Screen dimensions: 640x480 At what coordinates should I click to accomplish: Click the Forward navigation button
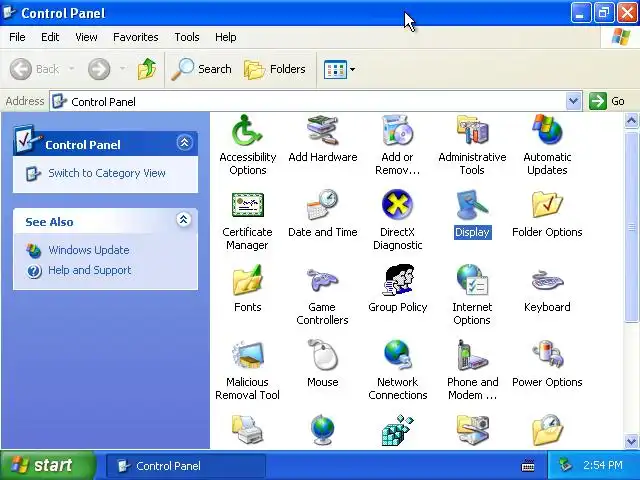99,69
